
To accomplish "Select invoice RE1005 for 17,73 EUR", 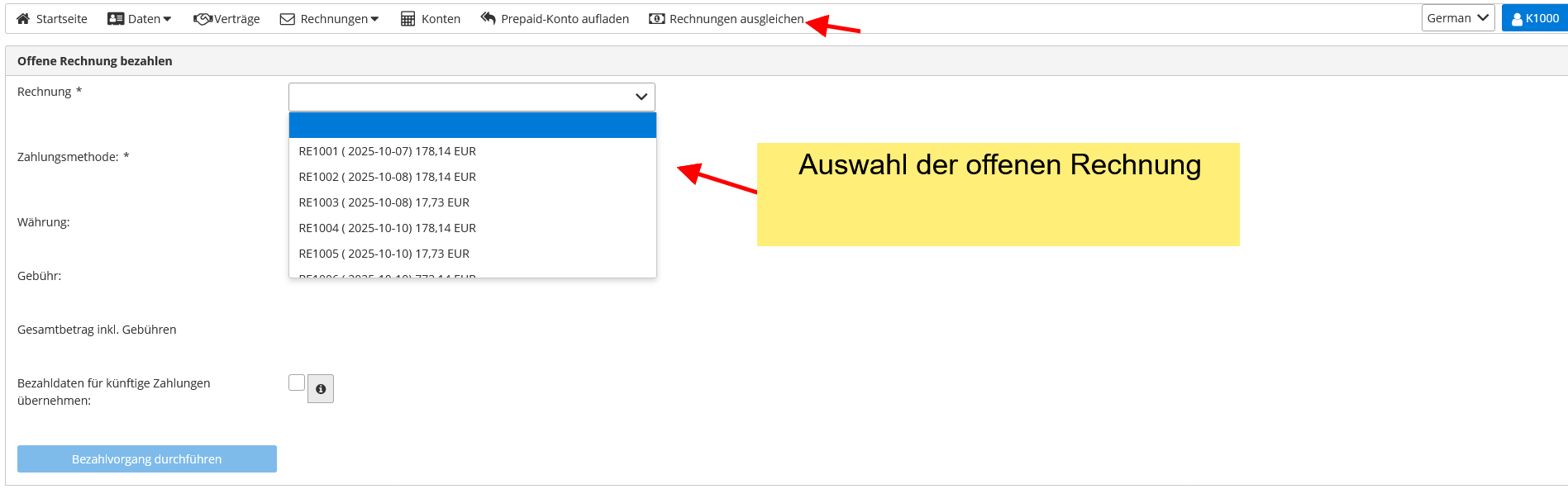I will tap(384, 254).
